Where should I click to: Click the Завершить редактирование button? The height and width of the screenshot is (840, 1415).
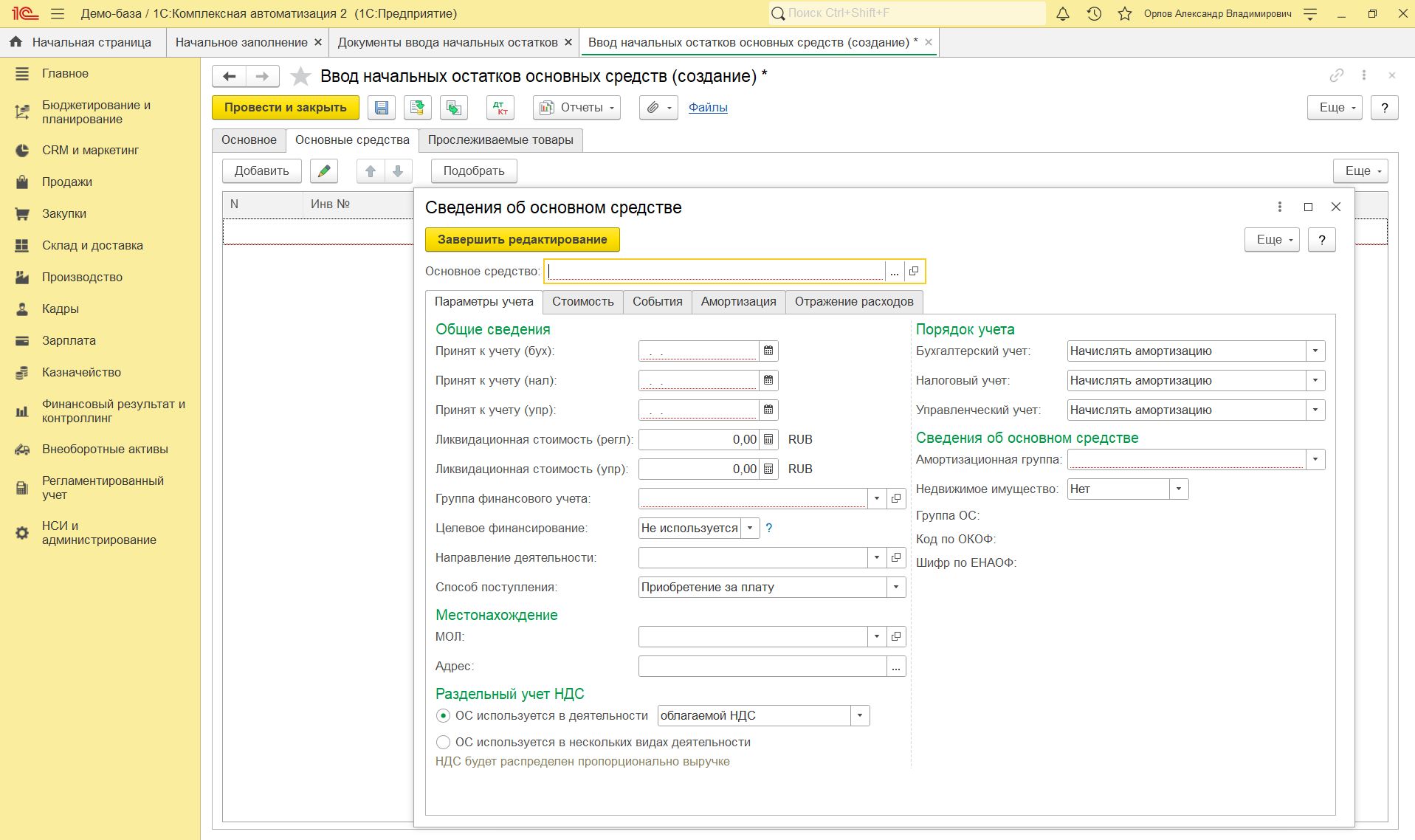(x=522, y=240)
